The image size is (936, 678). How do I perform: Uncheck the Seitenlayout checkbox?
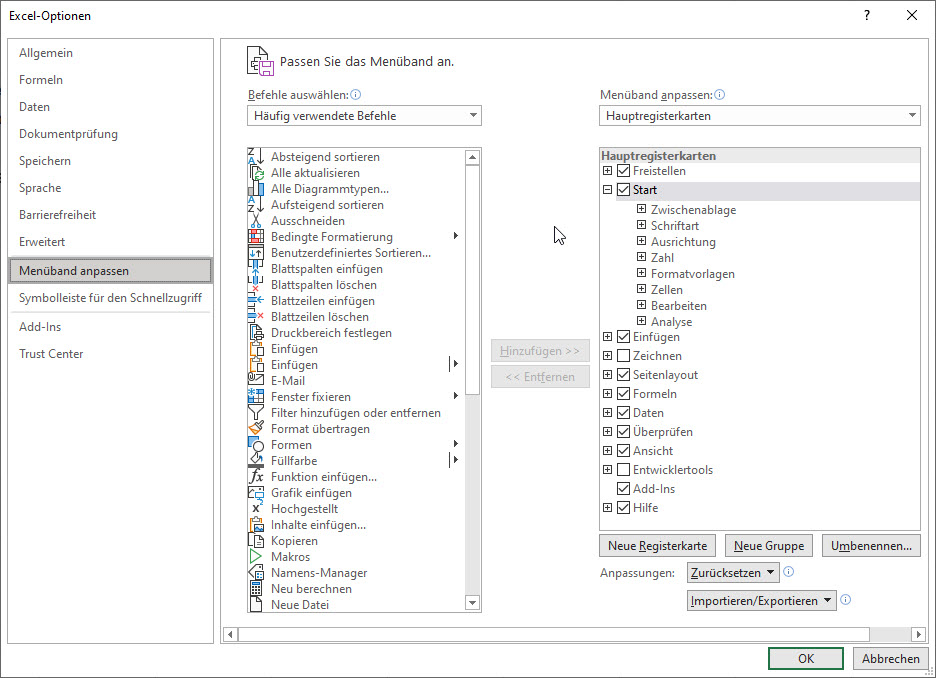tap(624, 375)
